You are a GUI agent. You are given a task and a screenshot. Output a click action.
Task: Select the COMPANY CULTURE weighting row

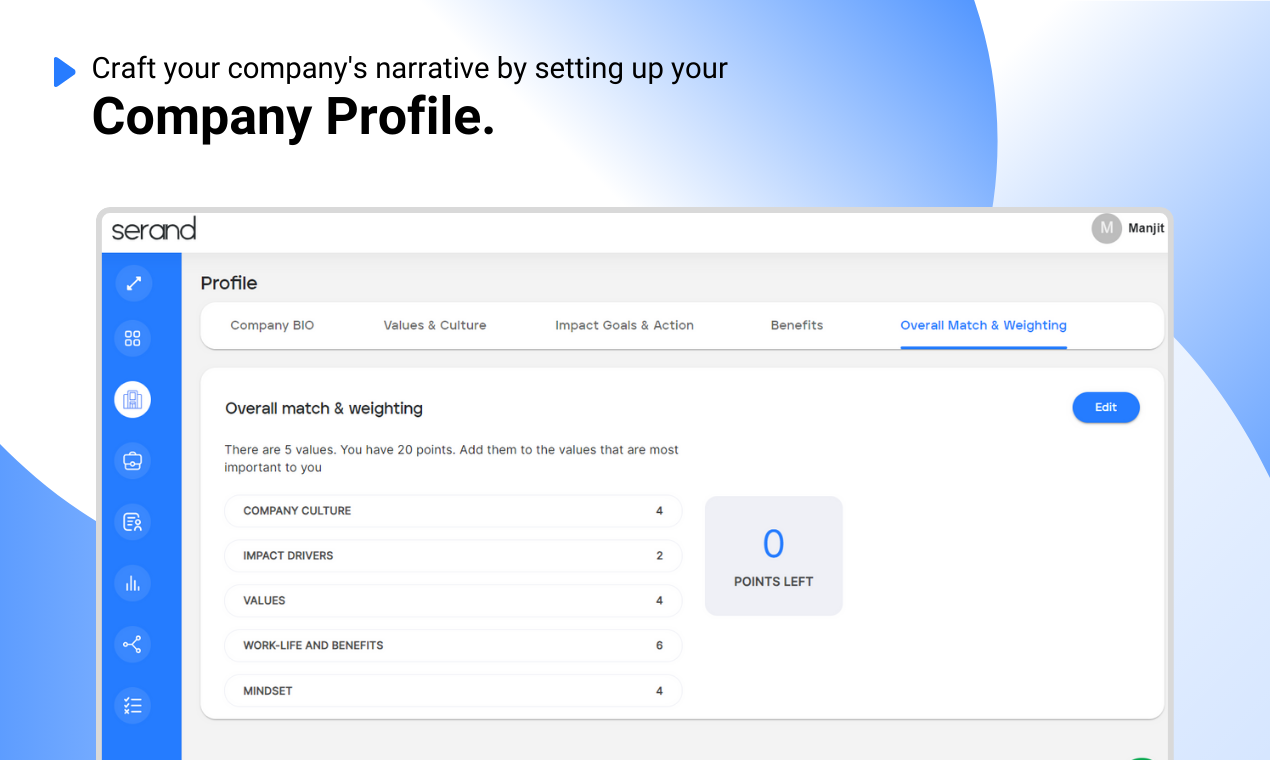tap(453, 511)
